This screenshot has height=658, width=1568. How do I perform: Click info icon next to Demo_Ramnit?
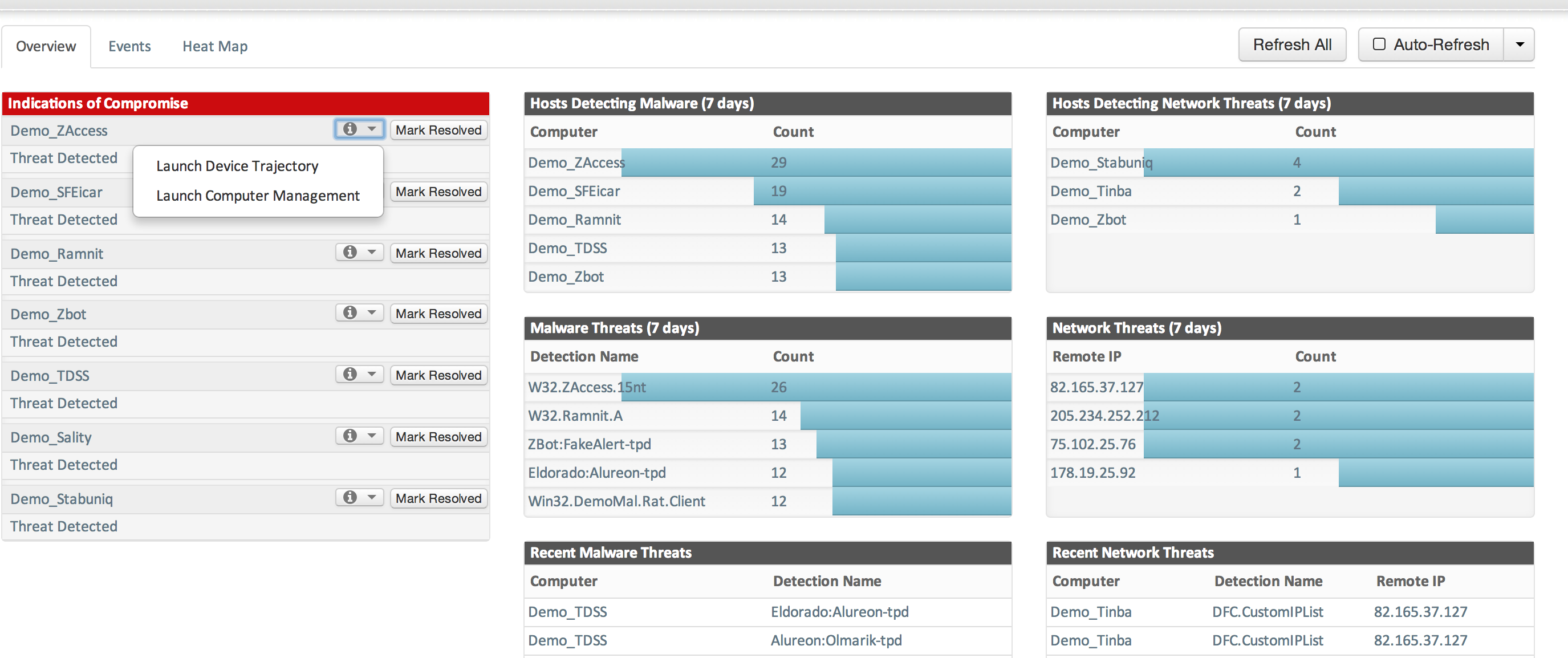point(350,252)
